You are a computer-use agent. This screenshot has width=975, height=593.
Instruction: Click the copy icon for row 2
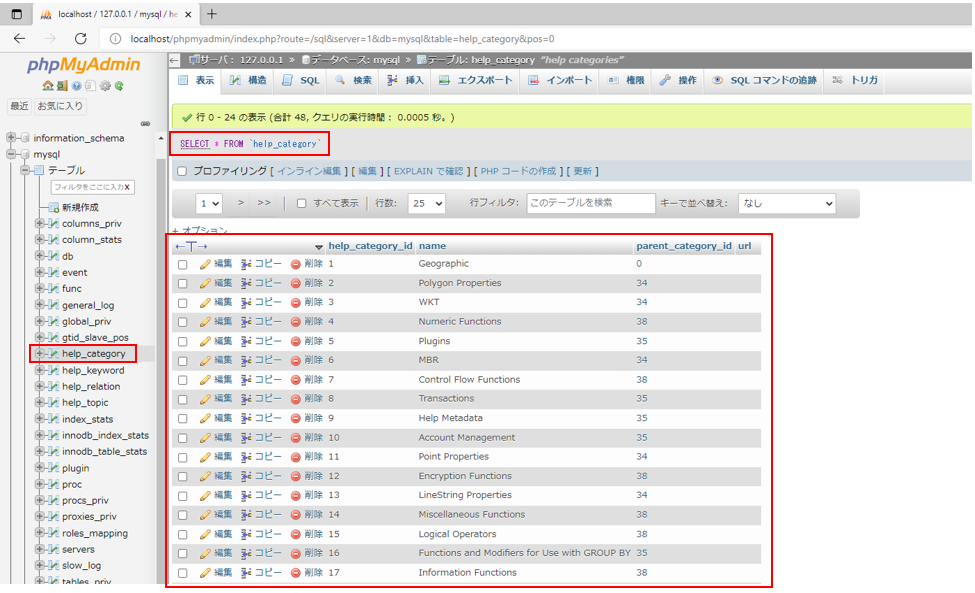point(246,283)
